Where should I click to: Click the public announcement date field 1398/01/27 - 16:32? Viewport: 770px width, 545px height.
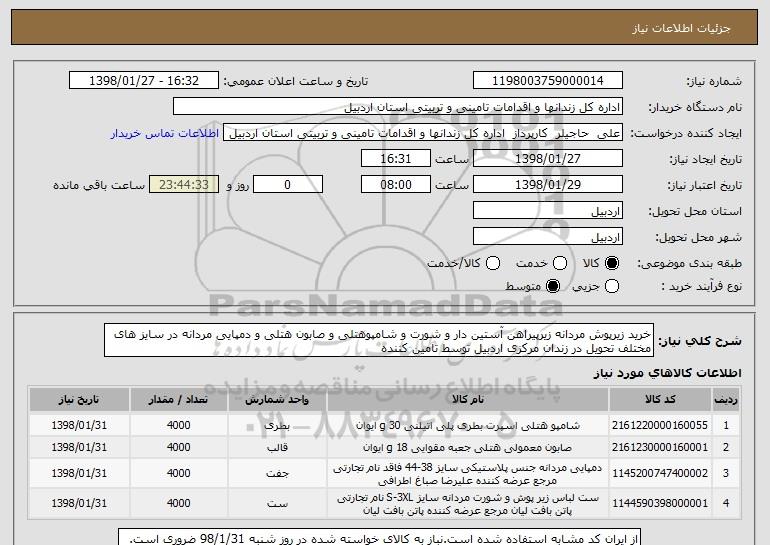tap(144, 81)
